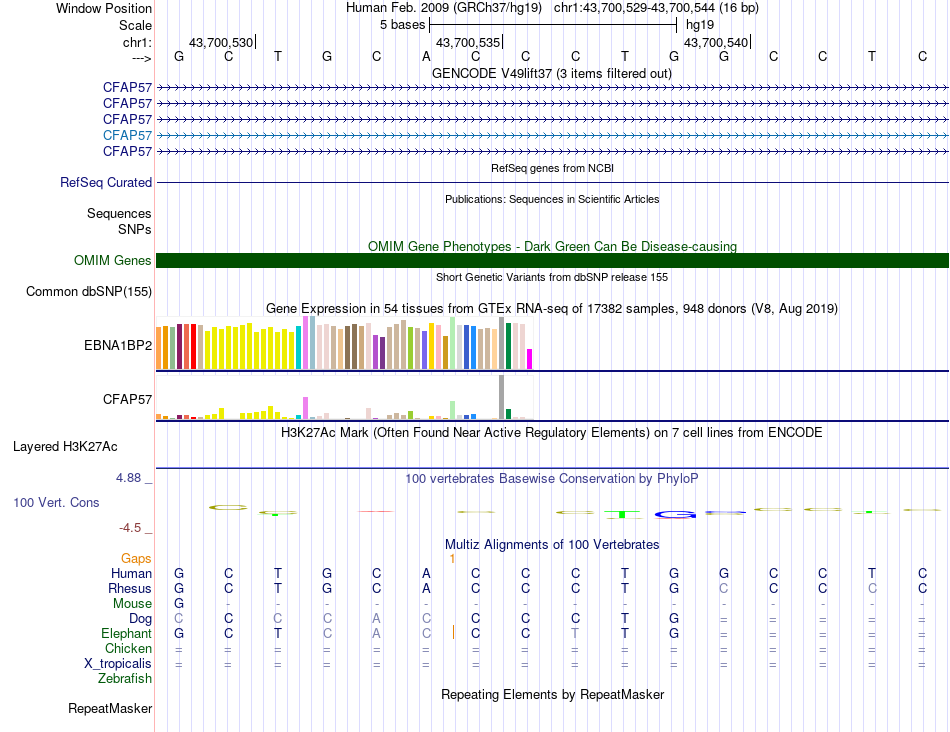Click the orange Gaps row label

[137, 558]
